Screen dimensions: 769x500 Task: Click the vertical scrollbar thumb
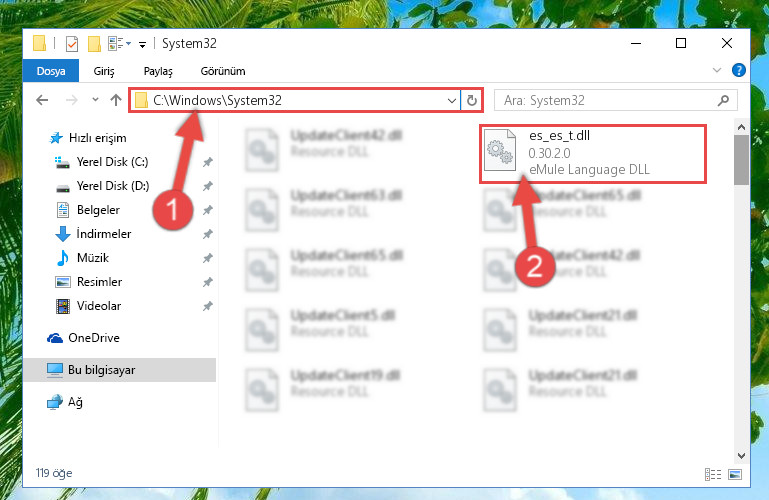point(741,160)
